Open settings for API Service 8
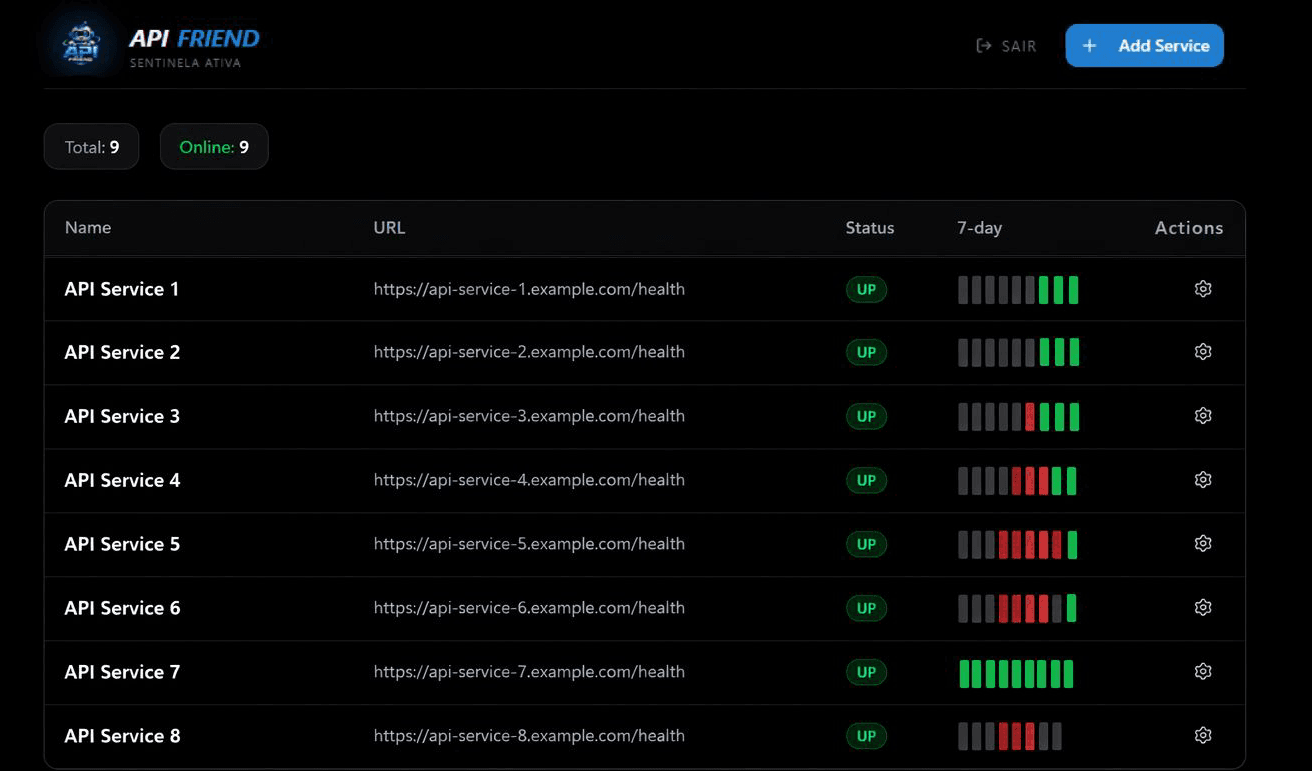Screen dimensions: 1312x771 coord(1203,735)
